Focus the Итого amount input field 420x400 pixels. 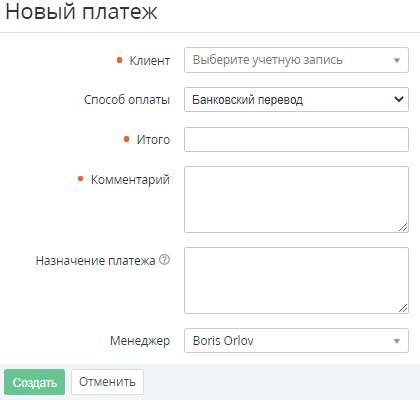point(296,139)
